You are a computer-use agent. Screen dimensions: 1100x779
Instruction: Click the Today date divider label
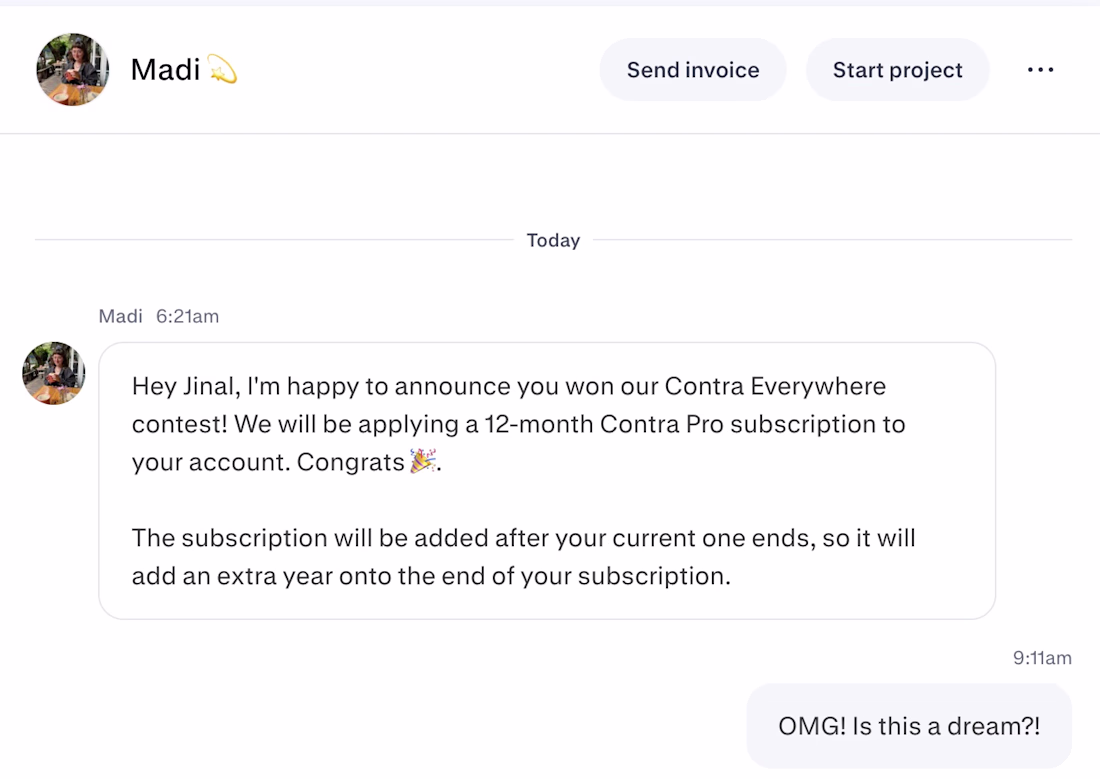(x=553, y=240)
